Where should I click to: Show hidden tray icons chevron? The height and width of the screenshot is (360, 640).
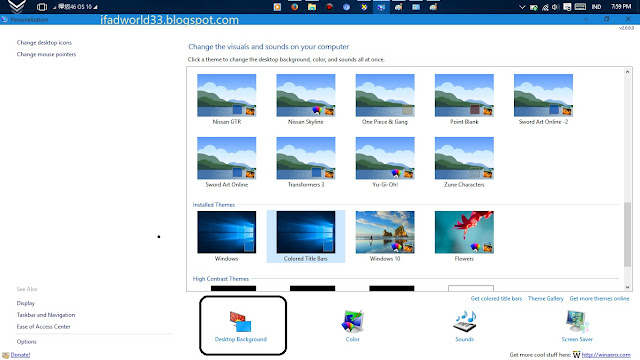point(522,7)
